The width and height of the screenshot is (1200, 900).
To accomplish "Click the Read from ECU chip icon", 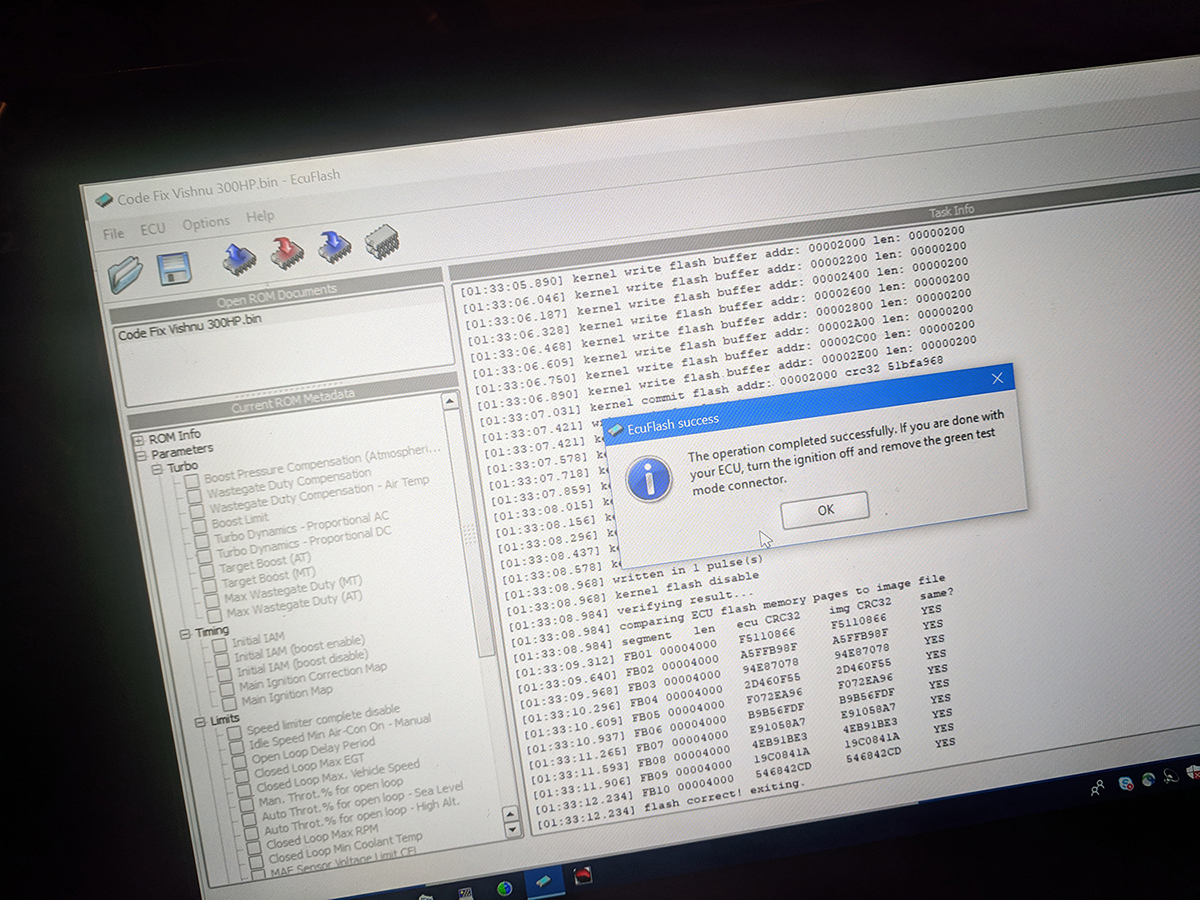I will click(239, 256).
